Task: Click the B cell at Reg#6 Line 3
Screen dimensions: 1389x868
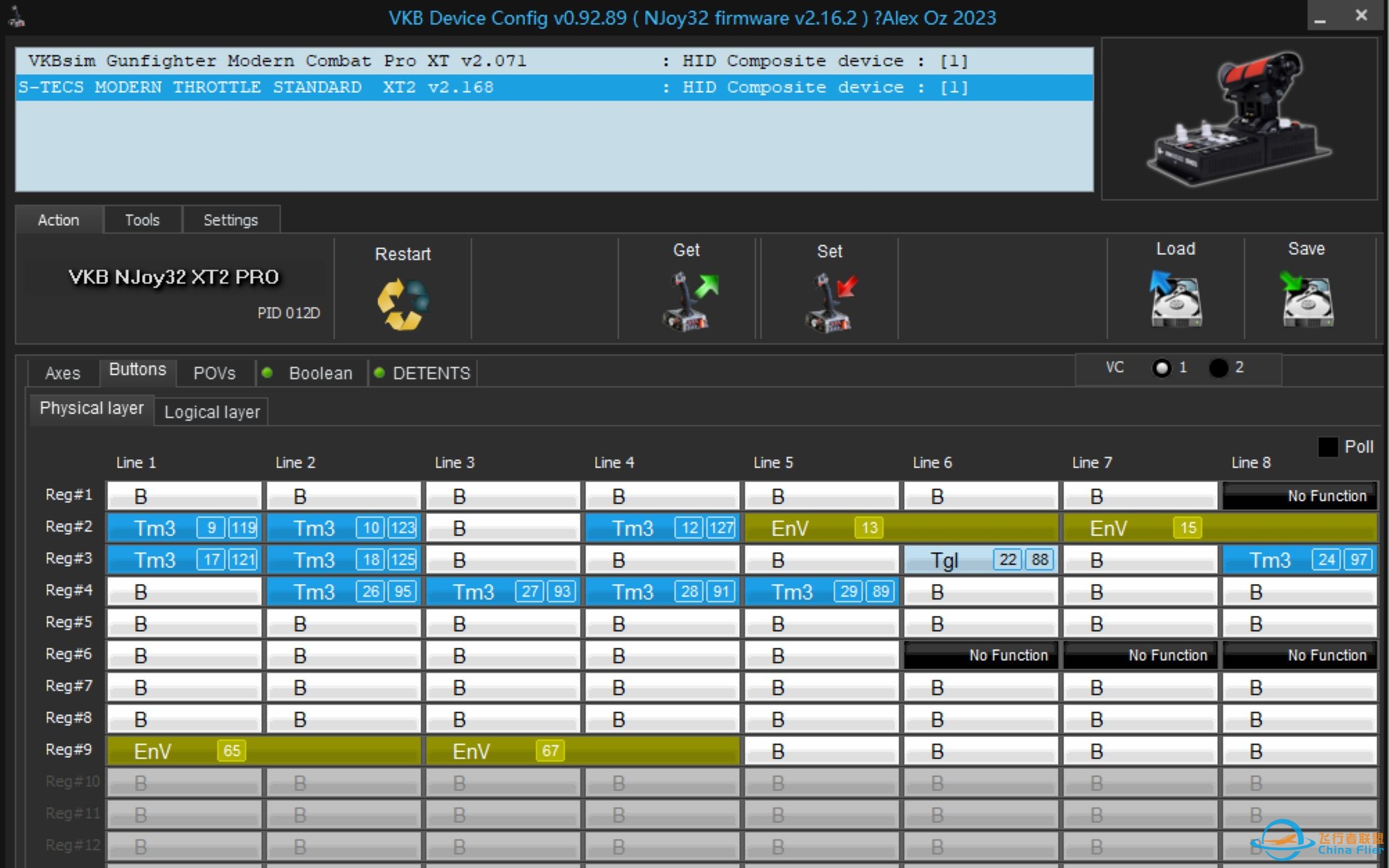Action: (503, 655)
